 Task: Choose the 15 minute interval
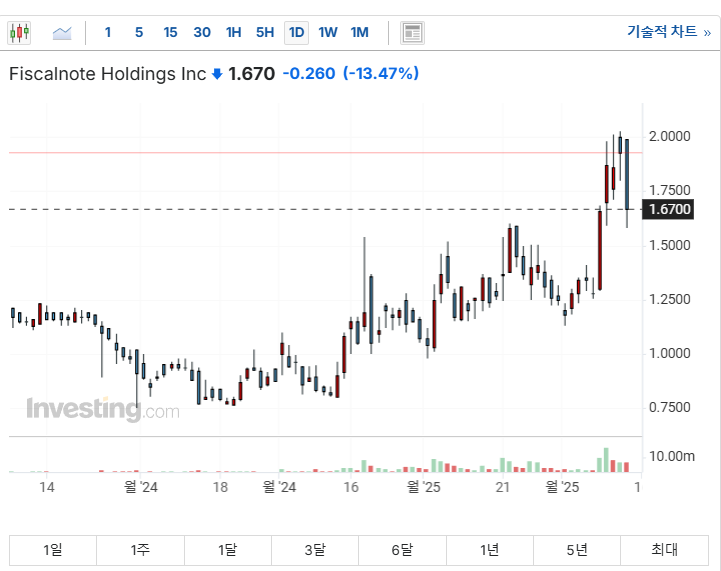point(170,32)
